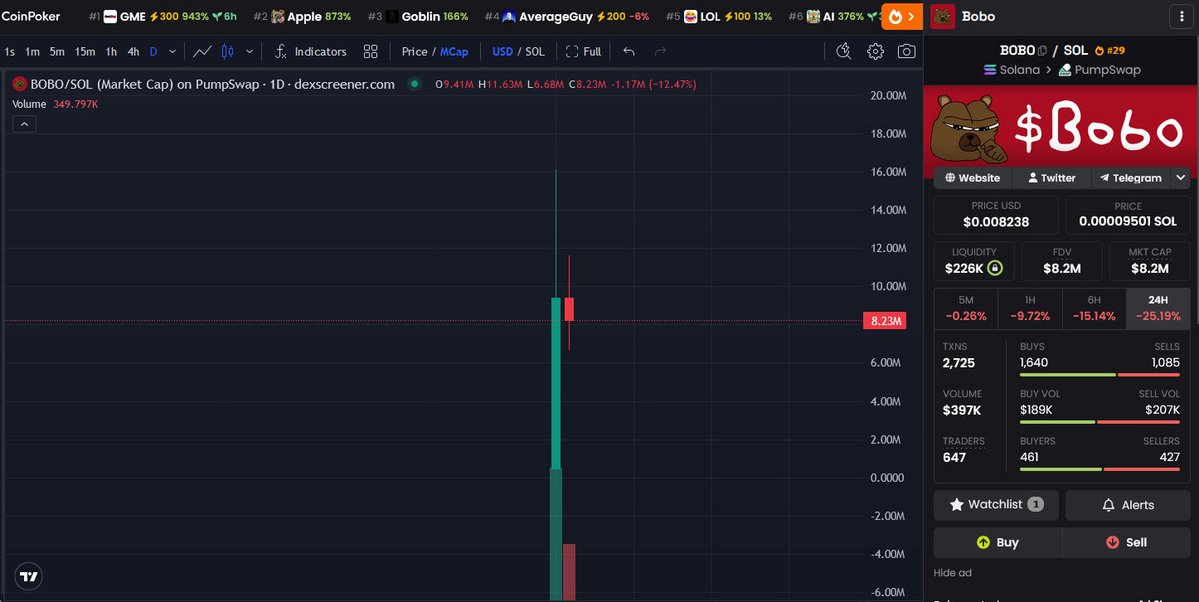
Task: Open quick search magnifier icon
Action: pyautogui.click(x=843, y=51)
